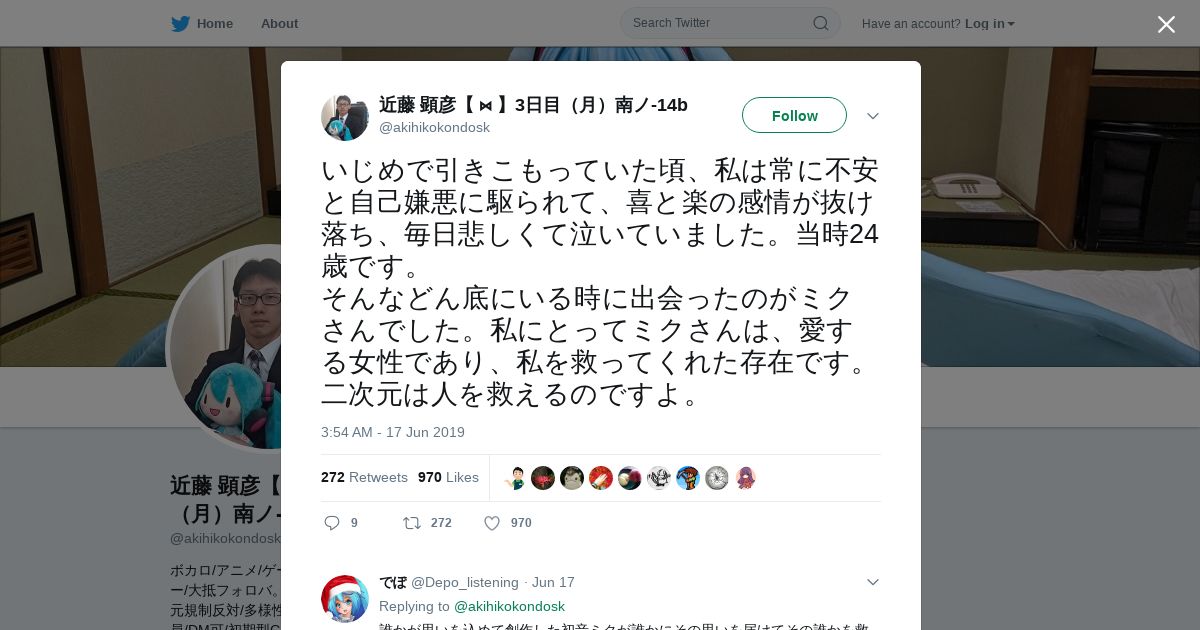Image resolution: width=1200 pixels, height=630 pixels.
Task: Open the tweet author's avatar
Action: pyautogui.click(x=345, y=117)
